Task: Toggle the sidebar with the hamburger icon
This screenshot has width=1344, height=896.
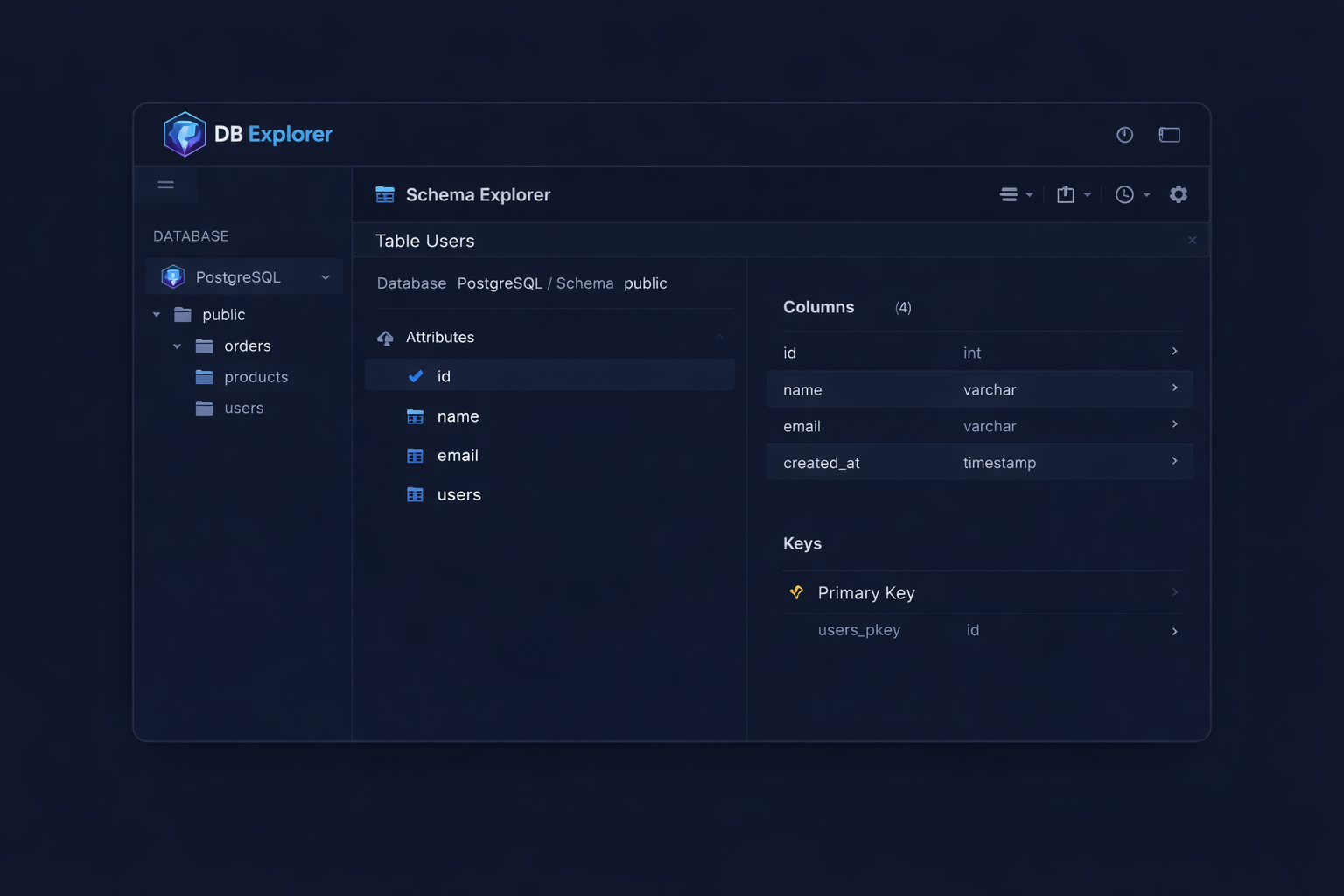Action: coord(165,185)
